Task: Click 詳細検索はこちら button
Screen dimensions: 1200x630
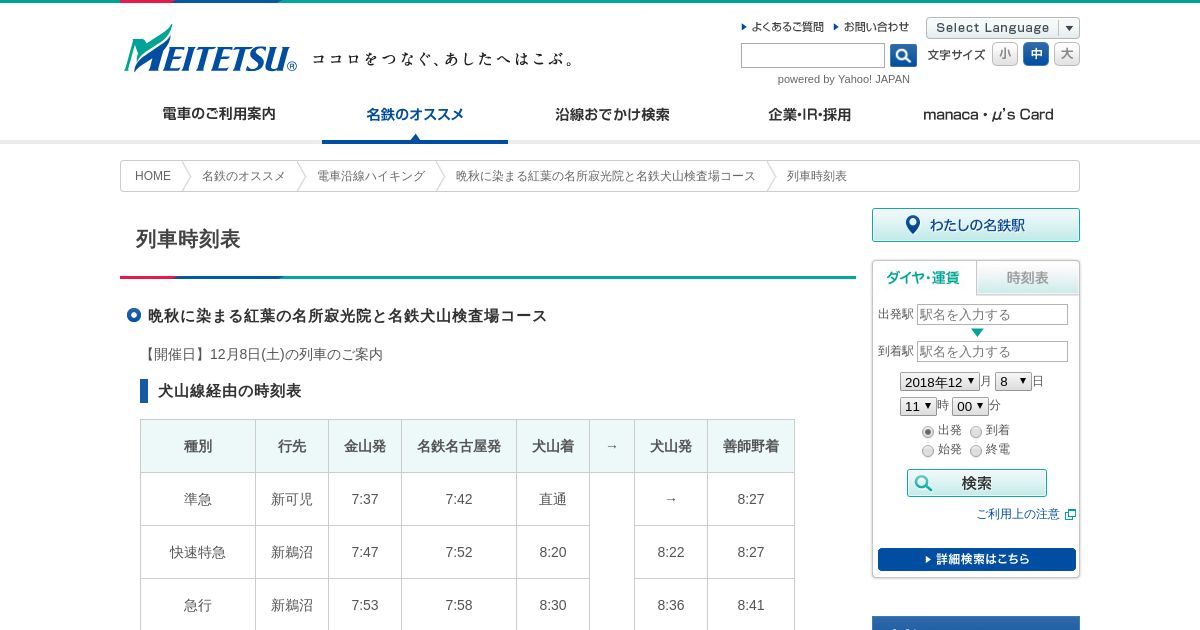Action: coord(977,559)
